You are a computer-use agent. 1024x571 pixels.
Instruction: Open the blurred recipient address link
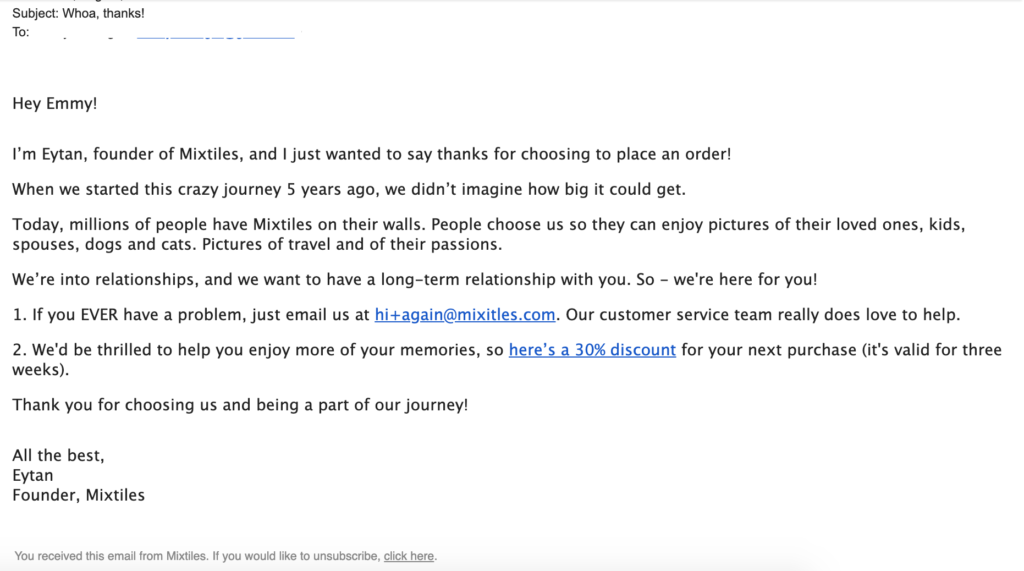[216, 34]
